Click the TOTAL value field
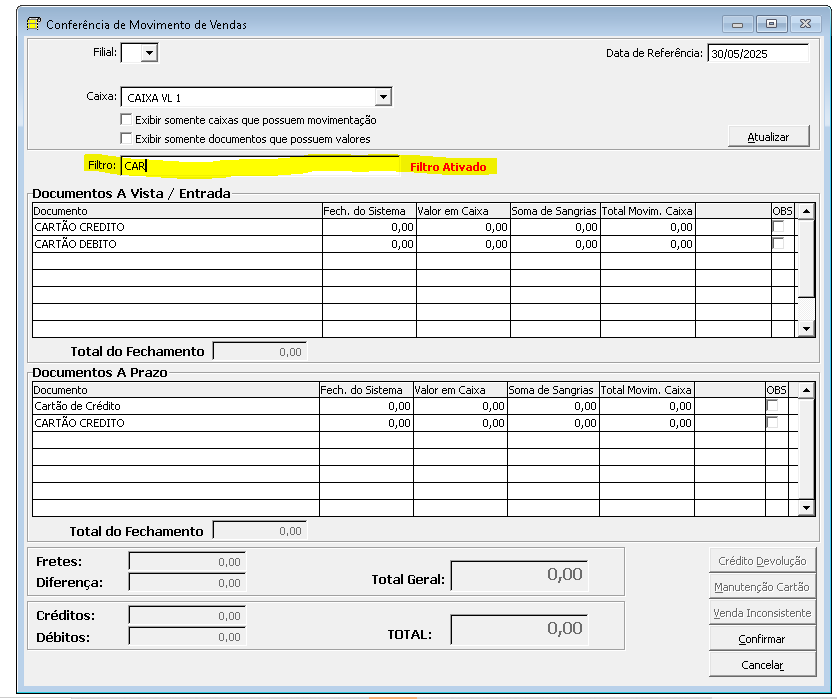The width and height of the screenshot is (837, 699). (519, 629)
